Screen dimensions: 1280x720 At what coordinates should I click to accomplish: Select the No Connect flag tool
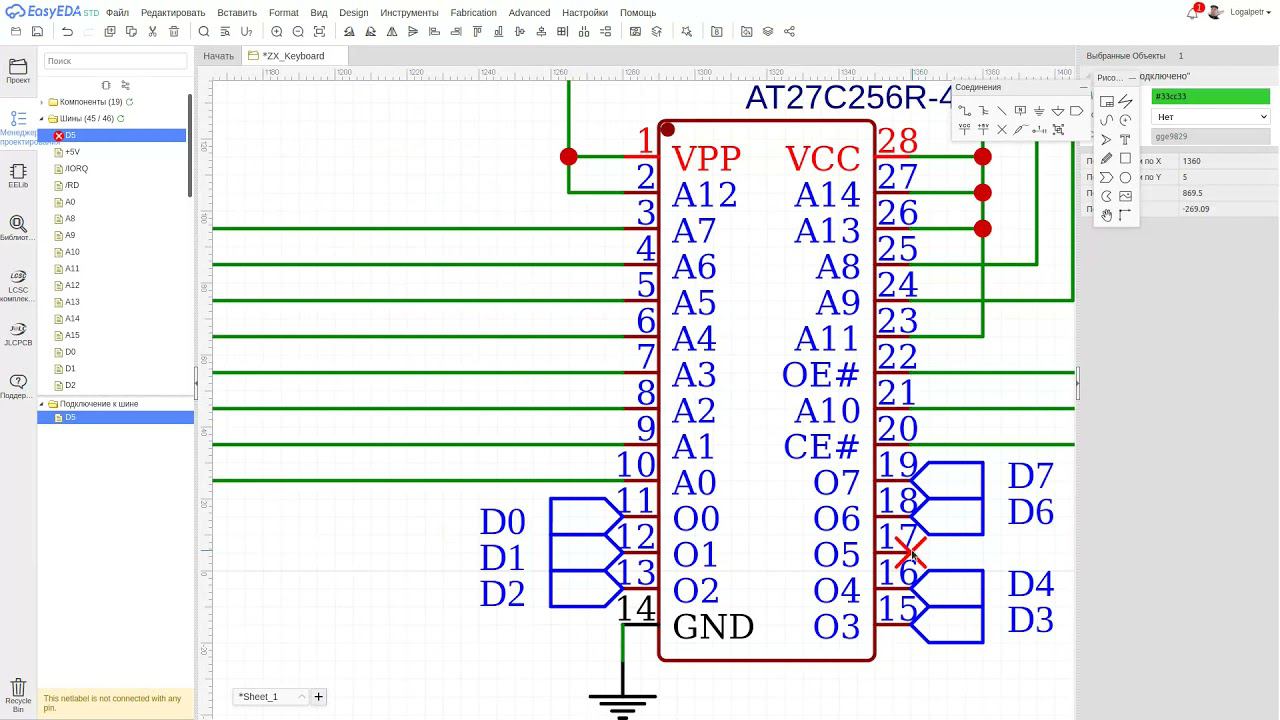pyautogui.click(x=1002, y=130)
